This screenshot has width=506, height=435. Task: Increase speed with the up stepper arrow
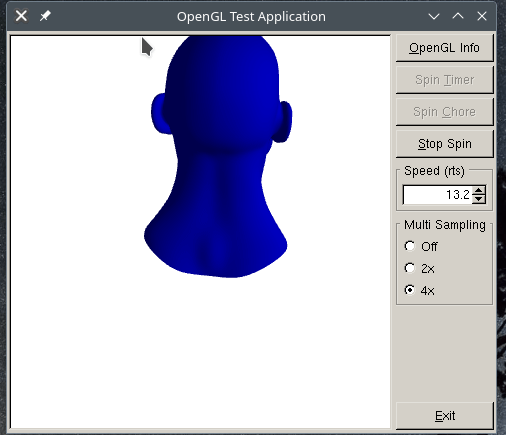(479, 190)
